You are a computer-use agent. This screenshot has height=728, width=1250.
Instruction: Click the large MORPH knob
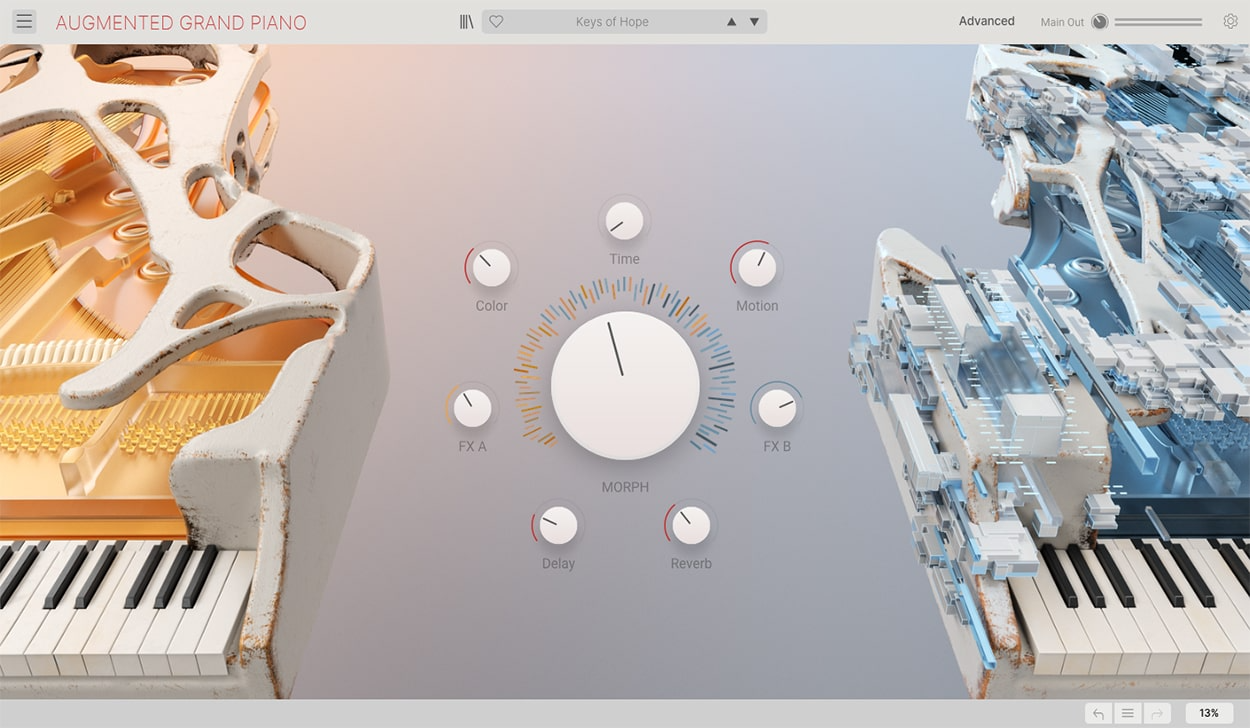pos(625,386)
